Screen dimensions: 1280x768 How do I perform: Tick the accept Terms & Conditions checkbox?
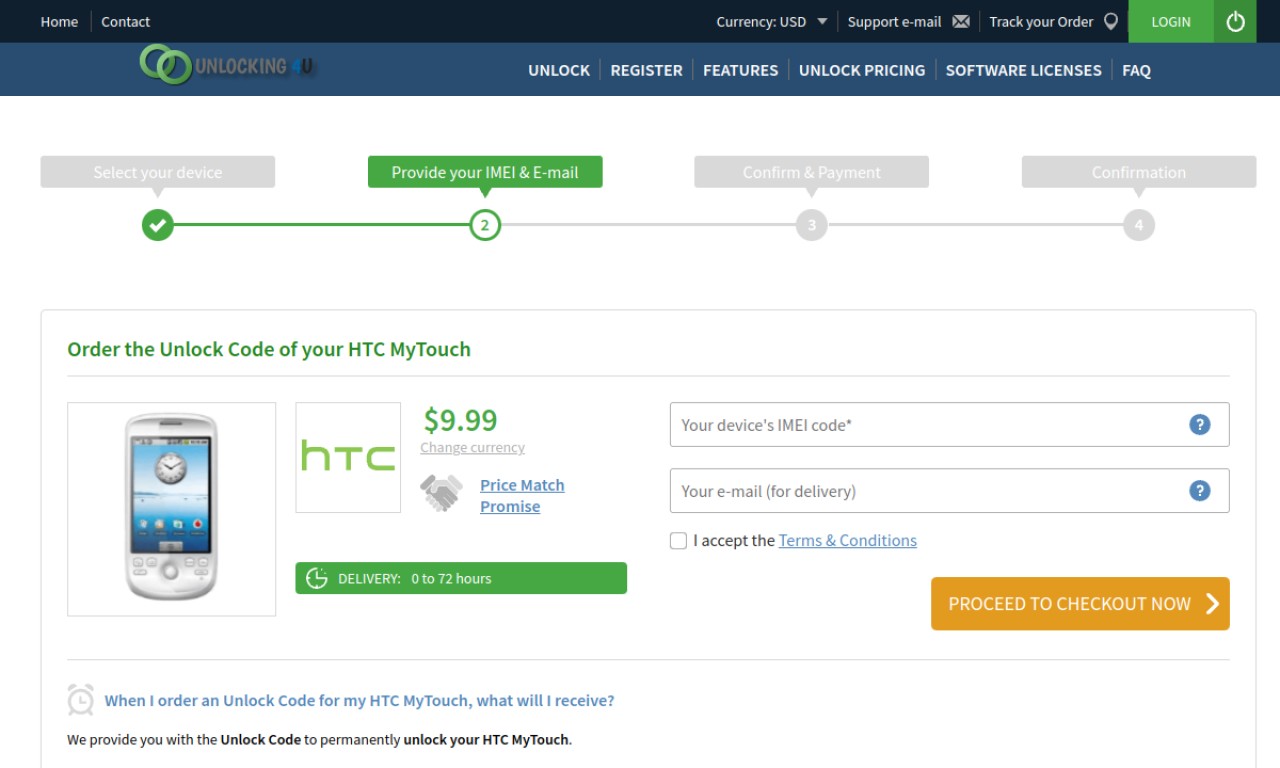pos(678,540)
